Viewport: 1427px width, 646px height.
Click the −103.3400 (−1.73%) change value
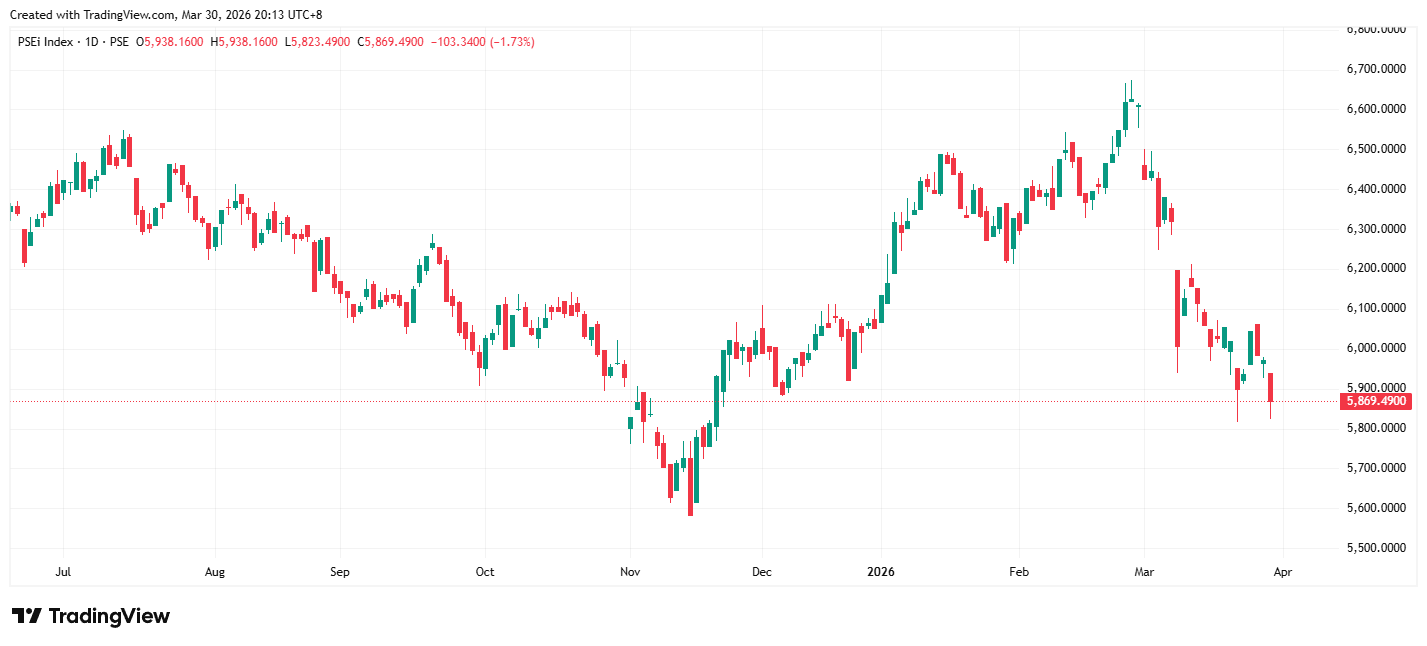pos(482,42)
